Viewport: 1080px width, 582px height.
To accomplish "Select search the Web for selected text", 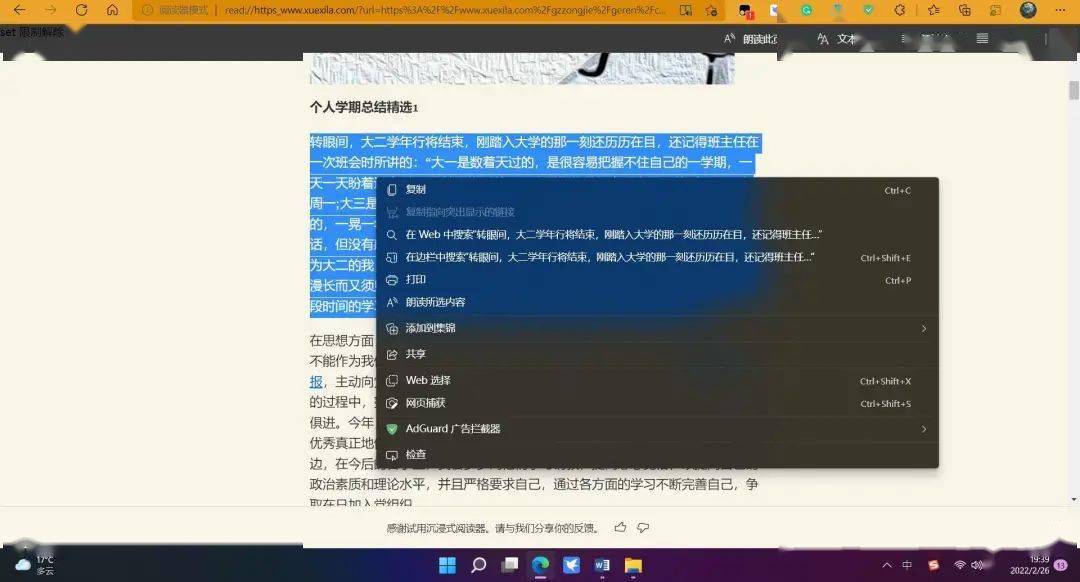I will click(x=657, y=235).
